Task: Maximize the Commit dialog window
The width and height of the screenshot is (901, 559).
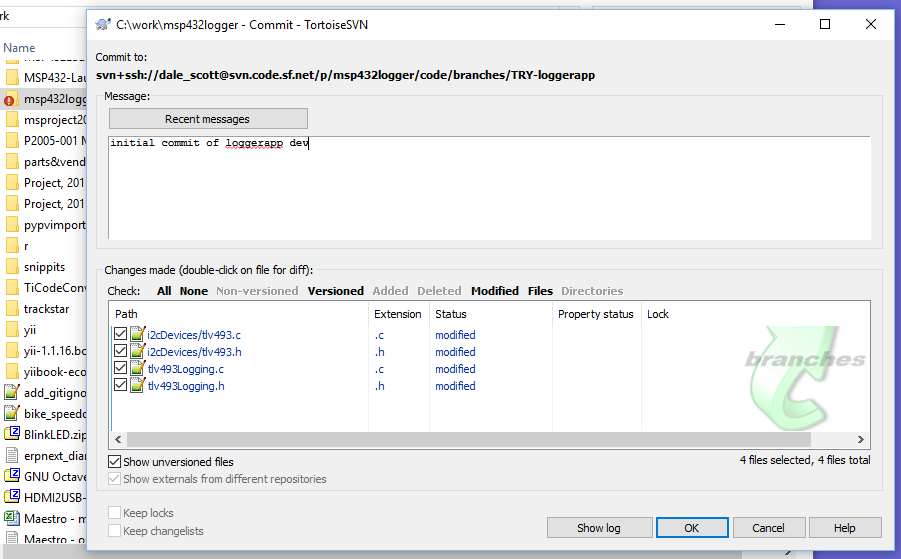Action: (825, 24)
